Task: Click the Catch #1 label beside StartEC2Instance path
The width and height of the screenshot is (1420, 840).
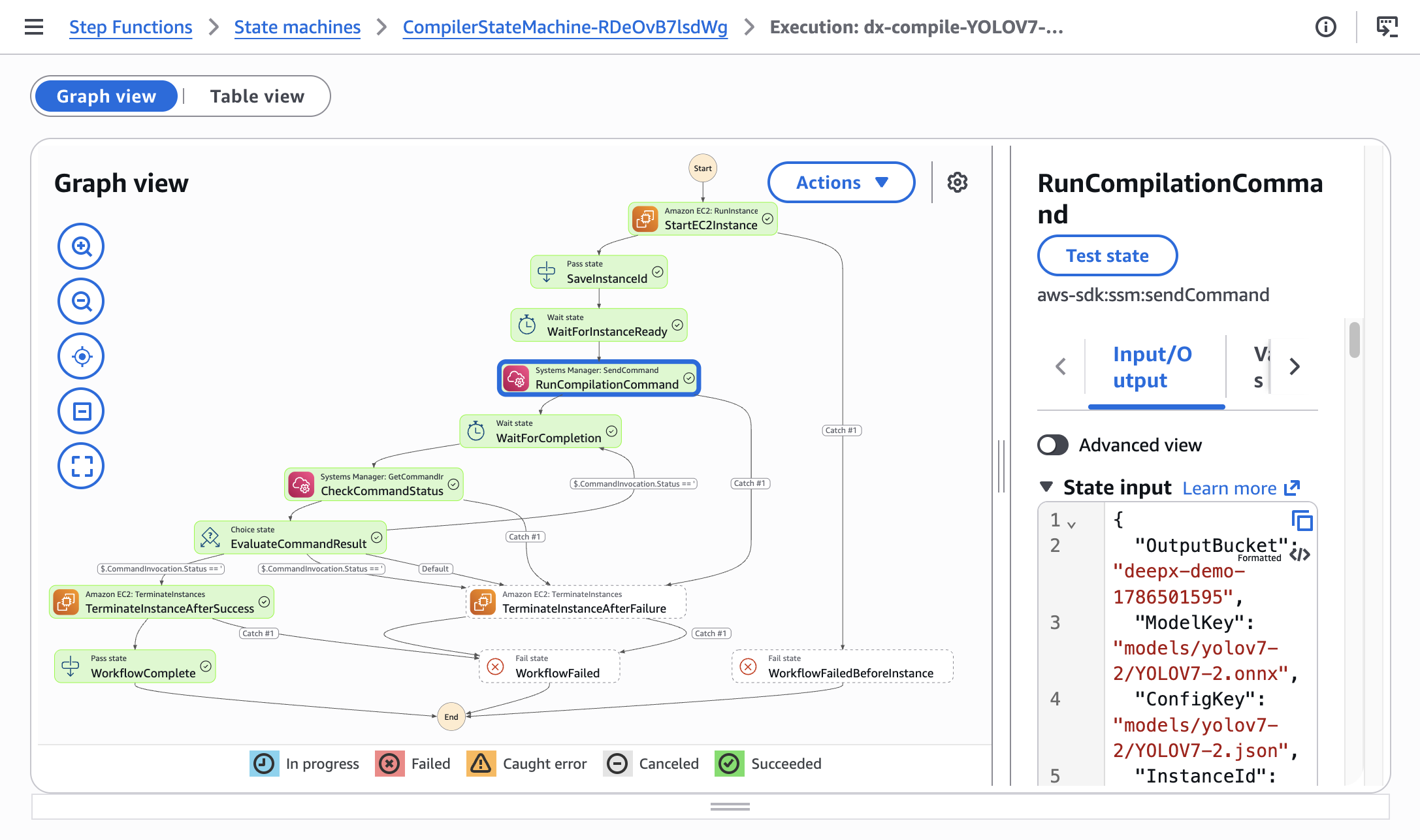Action: pyautogui.click(x=841, y=430)
